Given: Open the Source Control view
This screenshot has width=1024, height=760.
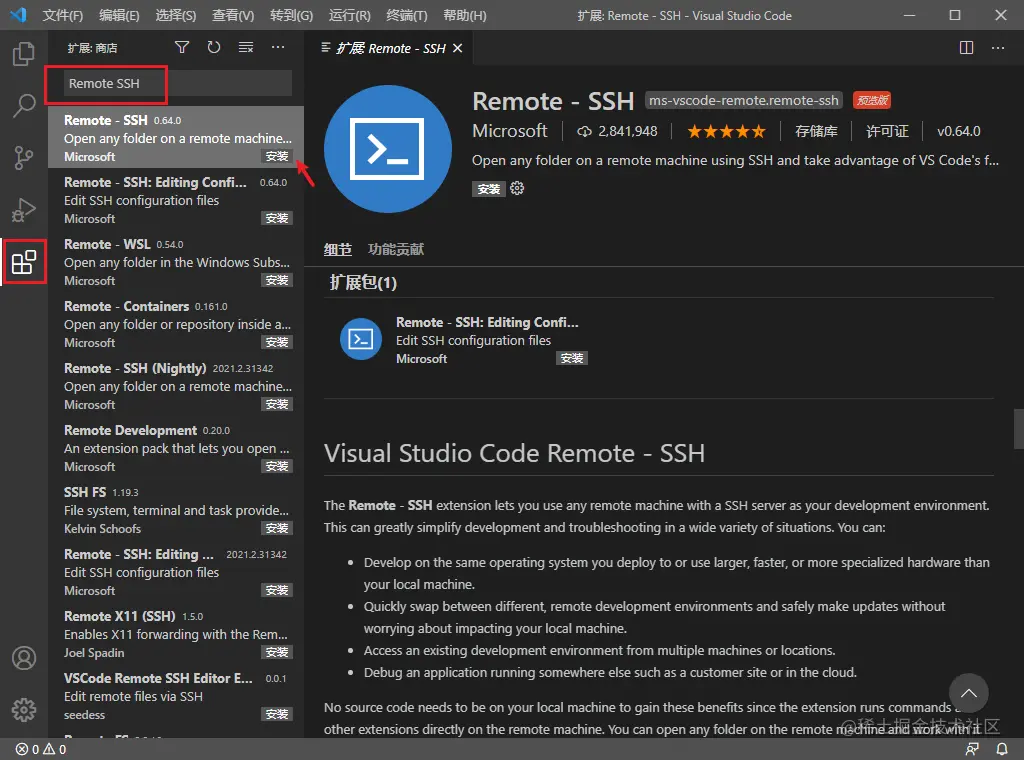Looking at the screenshot, I should click(x=24, y=157).
